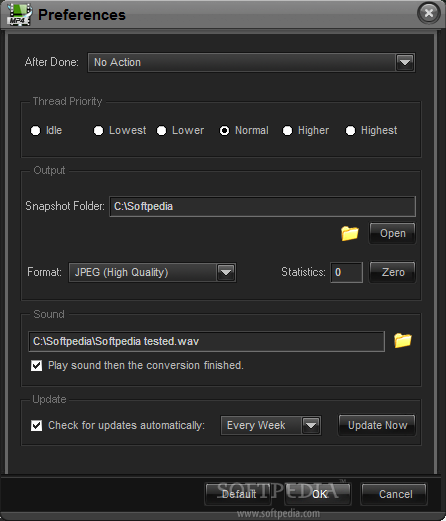This screenshot has width=446, height=521.
Task: Select Normal thread priority radio button
Action: coord(224,130)
